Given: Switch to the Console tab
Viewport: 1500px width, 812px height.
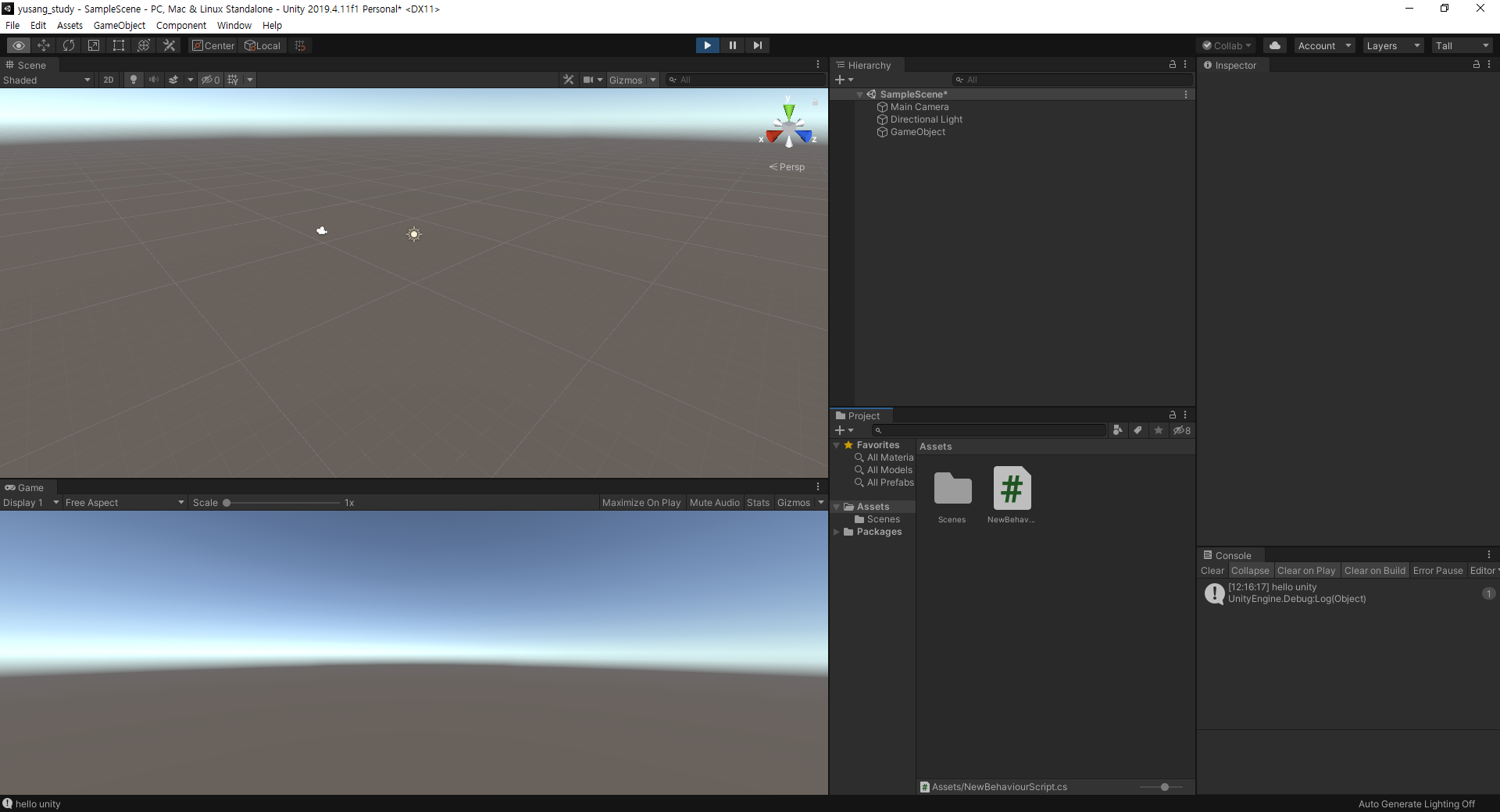Looking at the screenshot, I should 1228,556.
